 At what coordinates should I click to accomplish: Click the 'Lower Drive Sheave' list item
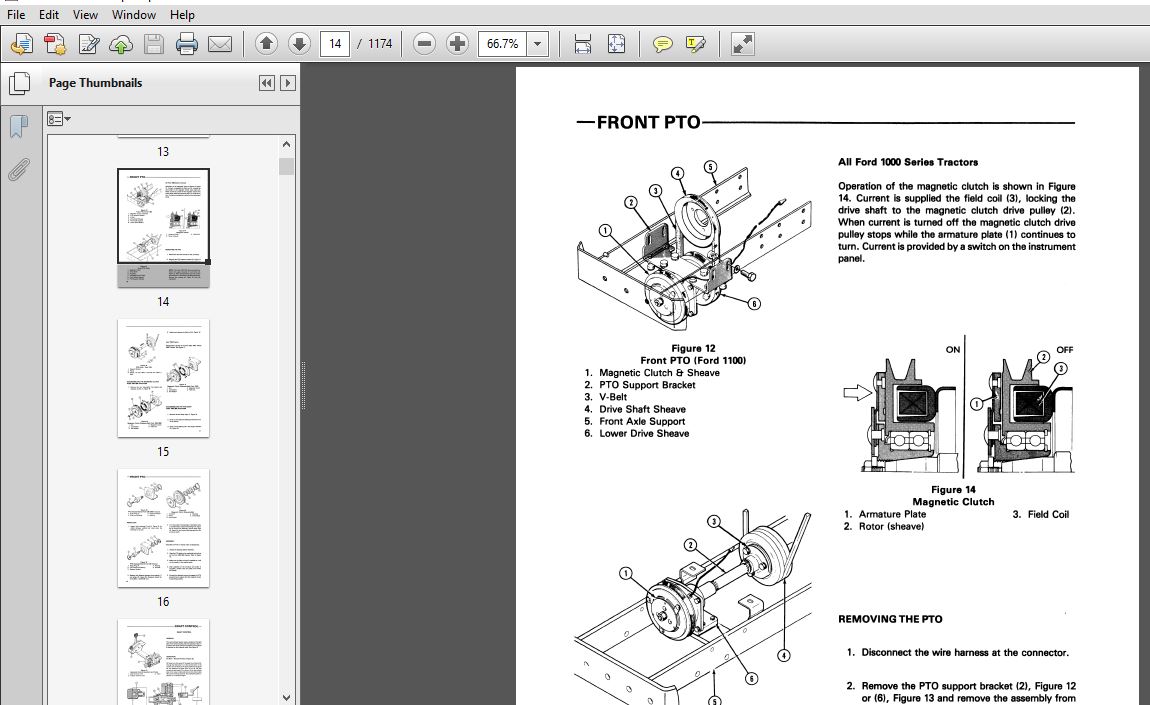644,434
